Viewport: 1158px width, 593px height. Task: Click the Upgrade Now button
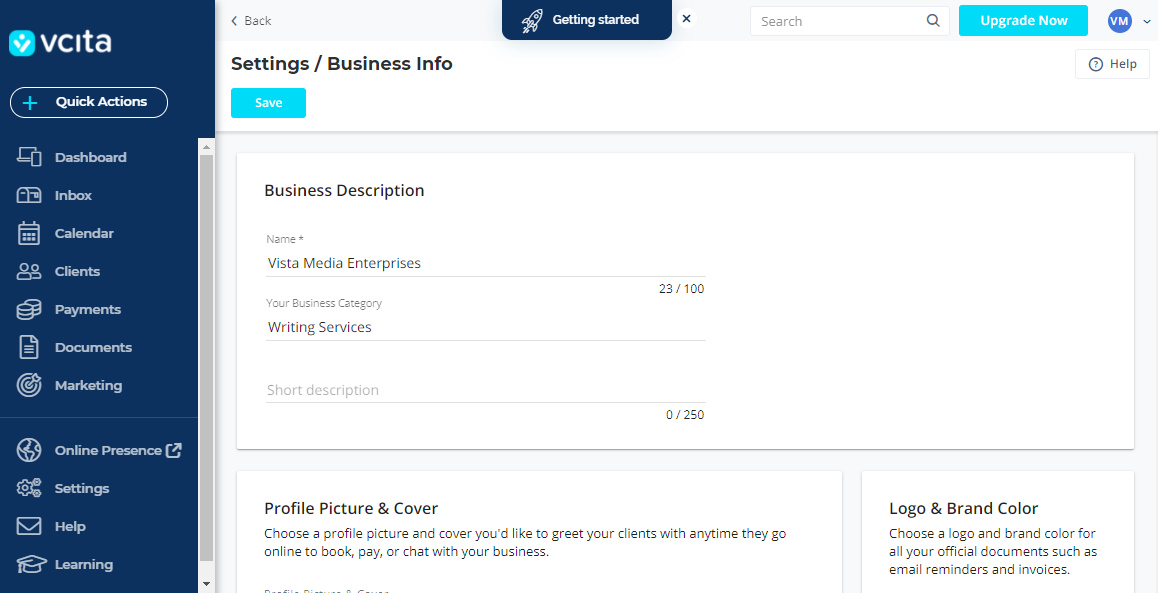[1023, 21]
